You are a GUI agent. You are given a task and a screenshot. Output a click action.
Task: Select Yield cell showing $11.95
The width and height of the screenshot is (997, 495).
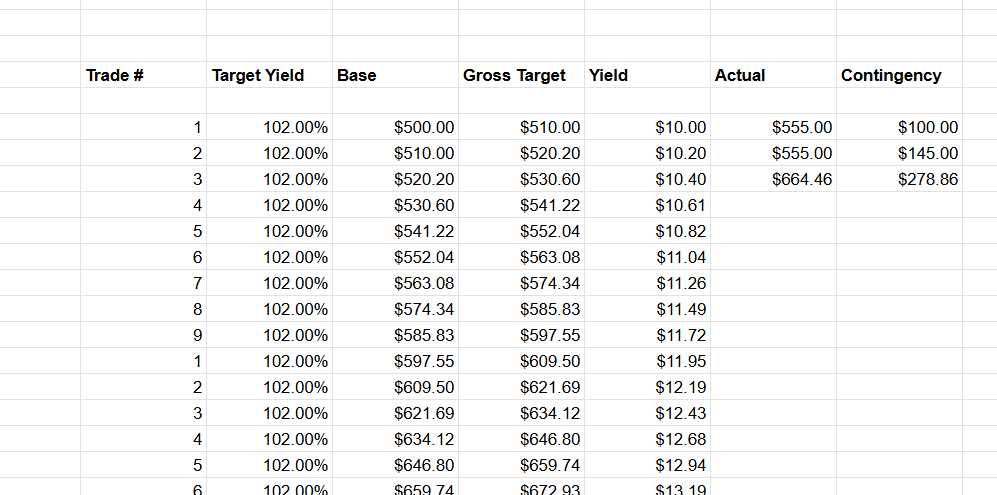(x=647, y=361)
